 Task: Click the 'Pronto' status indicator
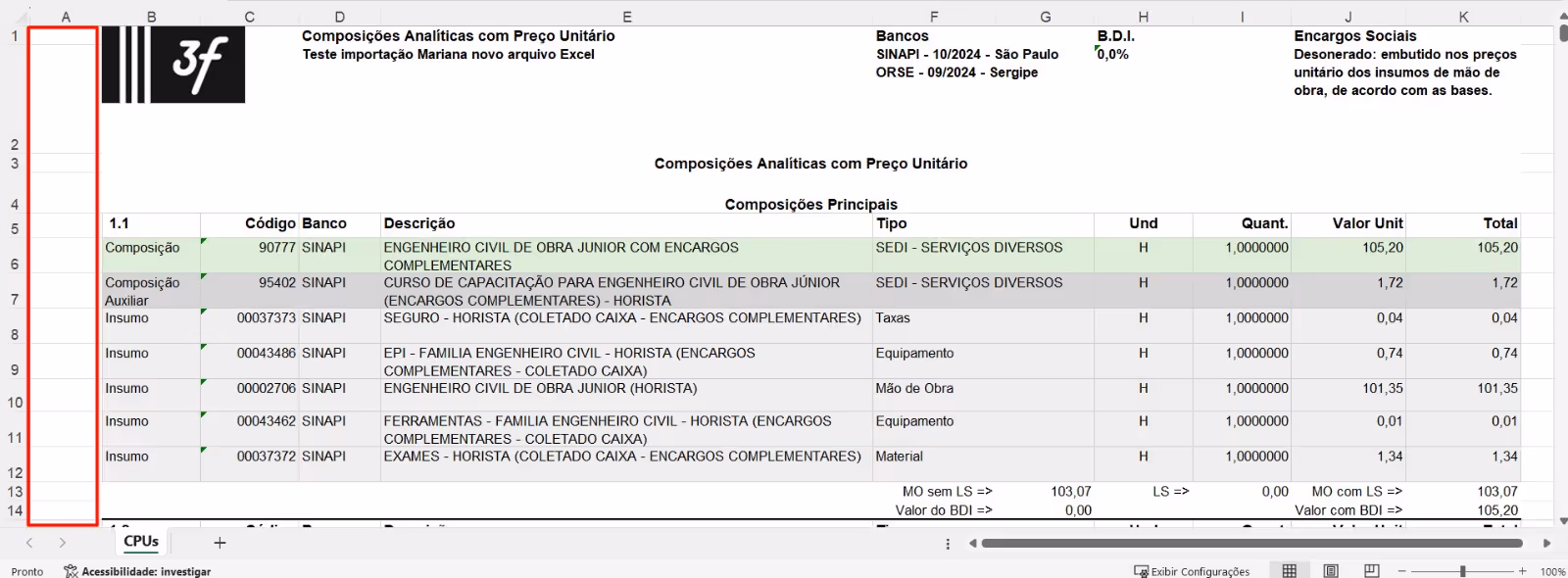click(x=27, y=571)
